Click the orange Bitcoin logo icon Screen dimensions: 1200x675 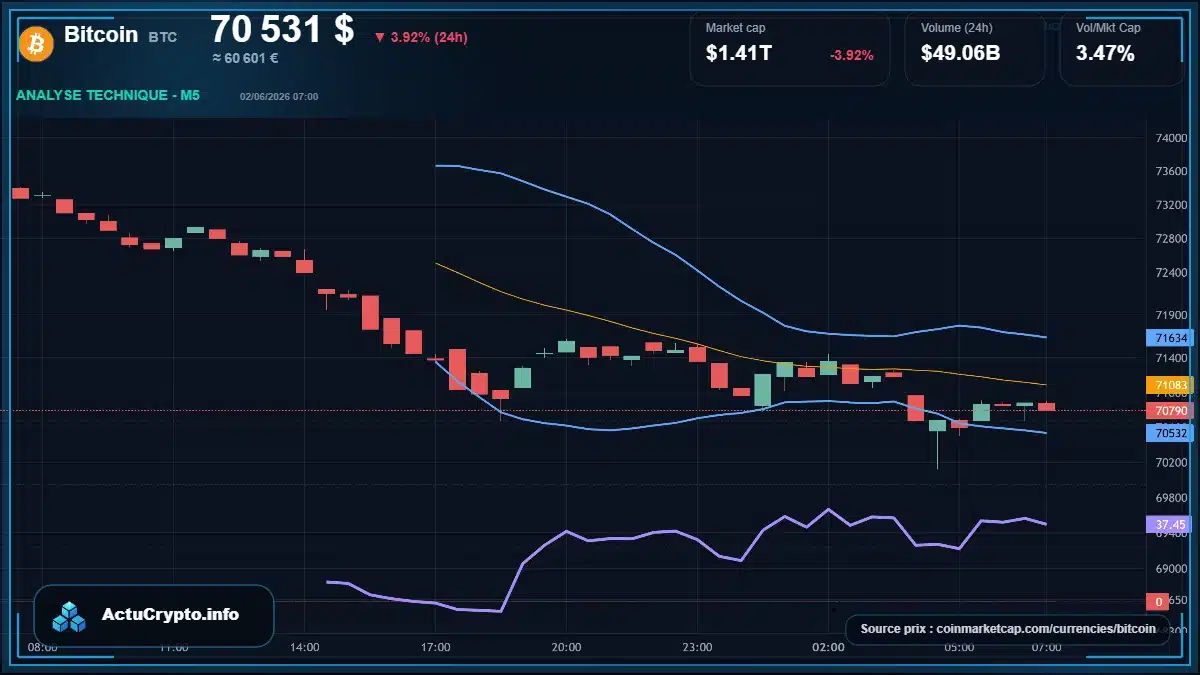(35, 43)
